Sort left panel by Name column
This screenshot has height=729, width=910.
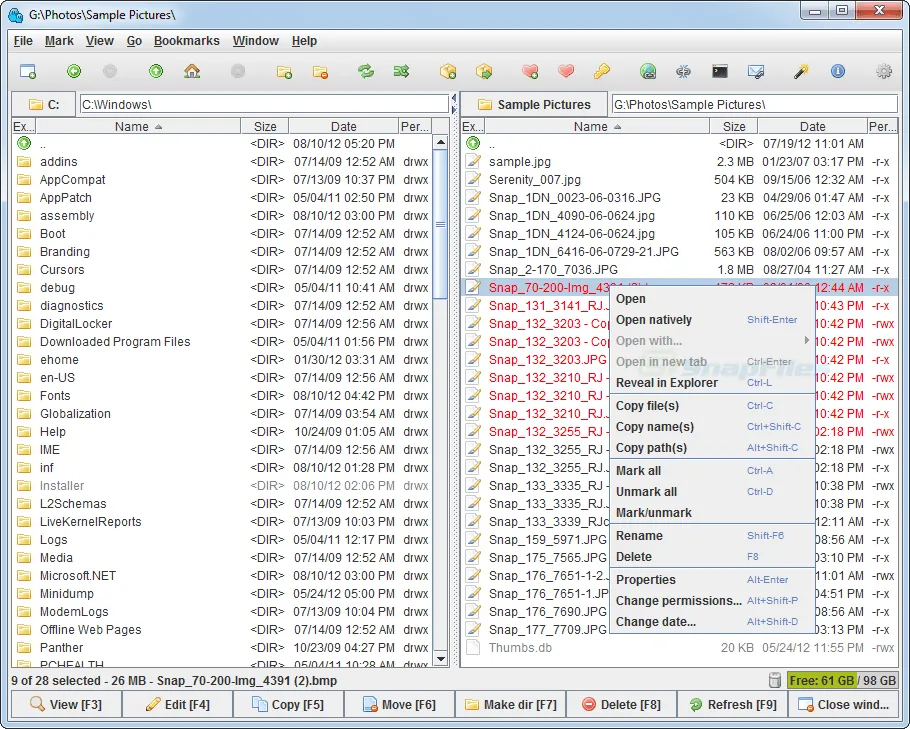[x=138, y=126]
